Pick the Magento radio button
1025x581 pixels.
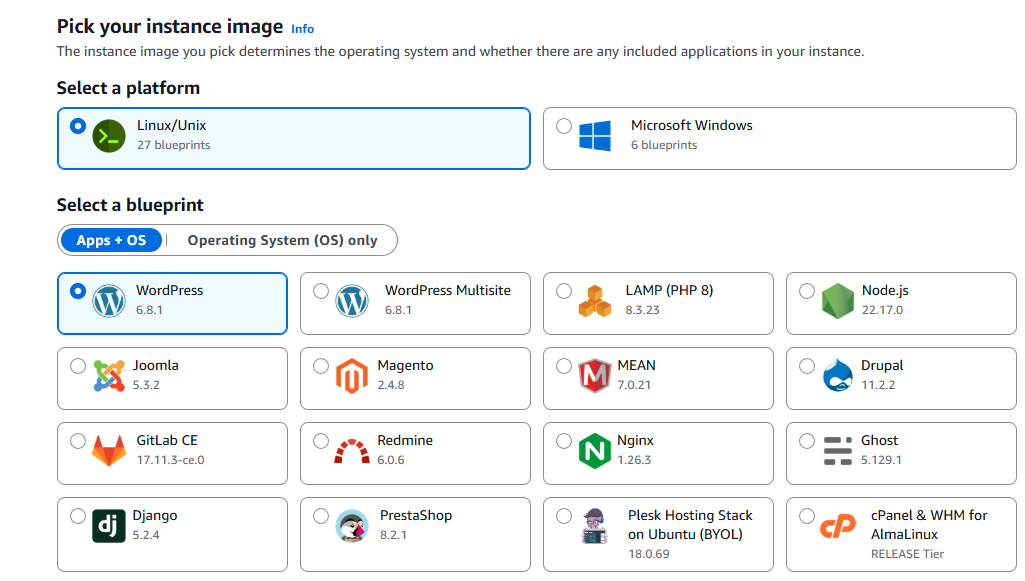(x=321, y=366)
